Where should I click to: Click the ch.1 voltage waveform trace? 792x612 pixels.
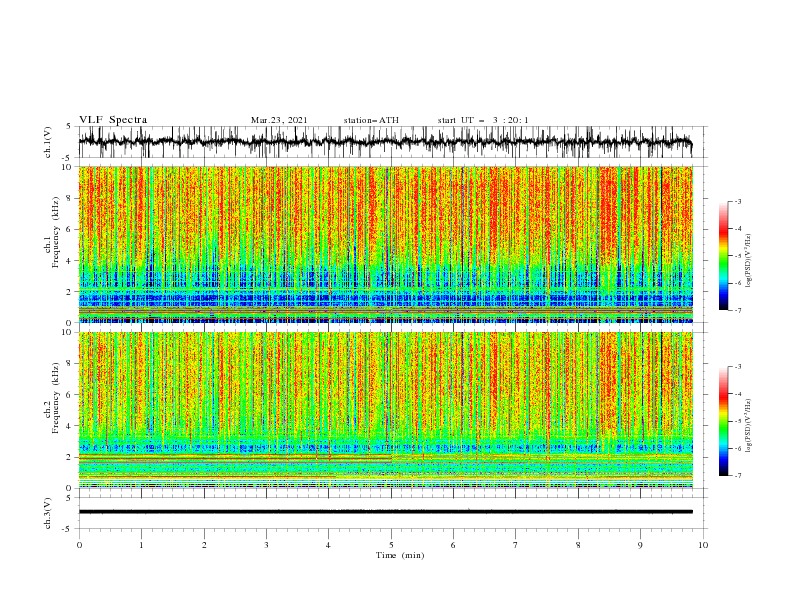click(385, 142)
